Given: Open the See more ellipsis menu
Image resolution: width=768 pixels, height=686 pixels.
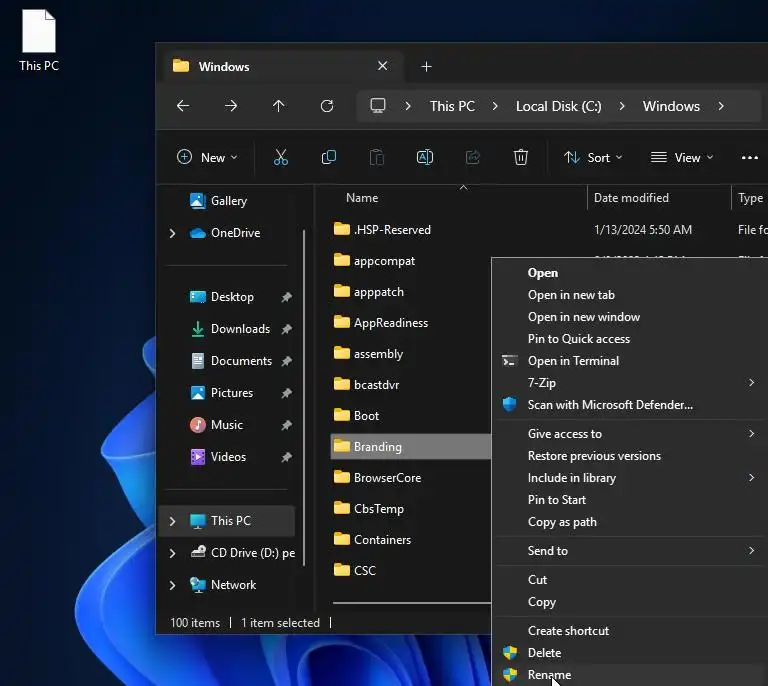Looking at the screenshot, I should [750, 158].
